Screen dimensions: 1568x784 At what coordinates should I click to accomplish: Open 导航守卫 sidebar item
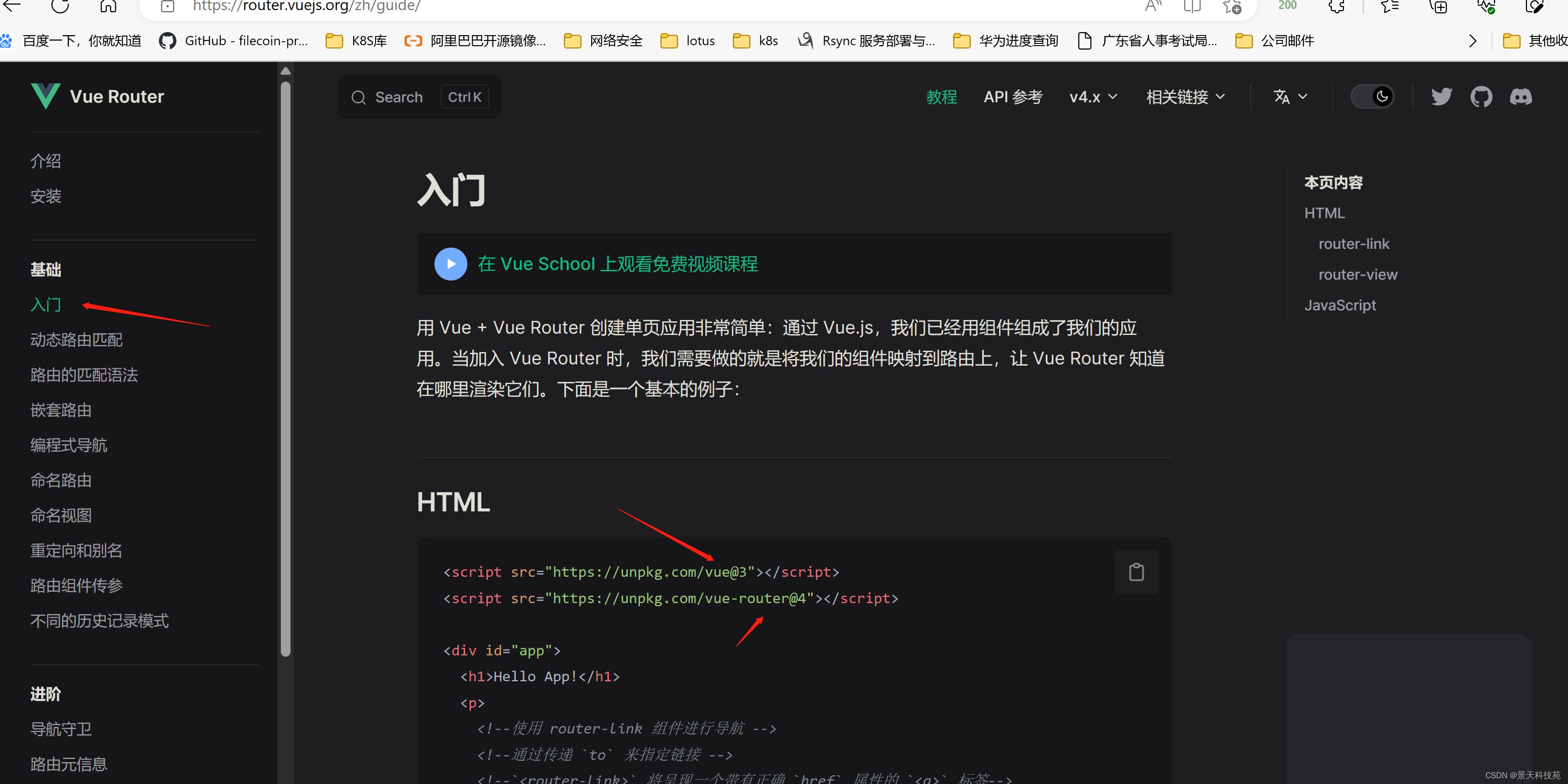[x=61, y=729]
